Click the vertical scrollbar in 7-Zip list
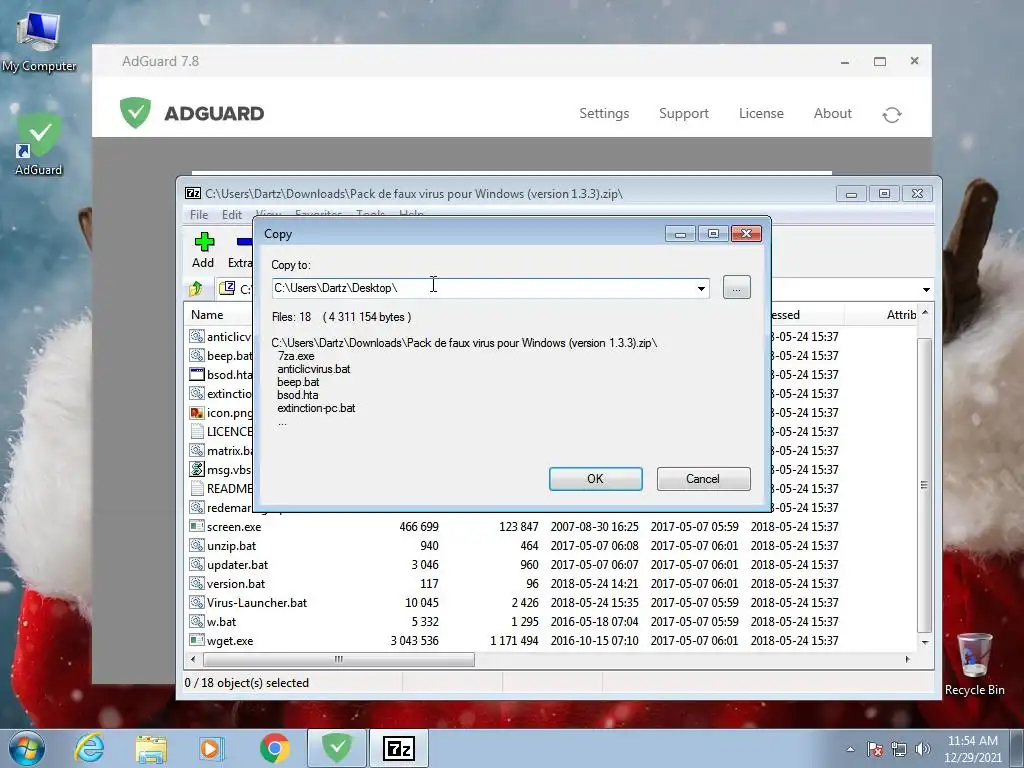1024x768 pixels. pyautogui.click(x=924, y=485)
